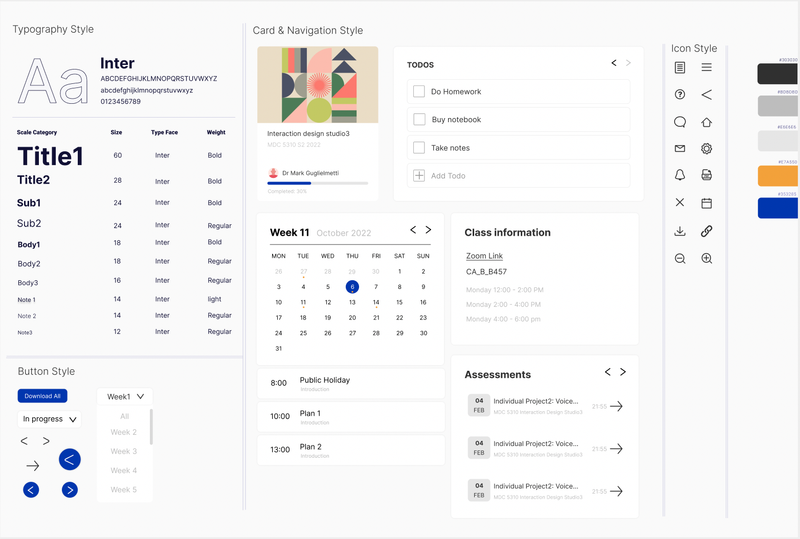Show next Assessments
Image resolution: width=800 pixels, height=539 pixels.
pos(623,372)
